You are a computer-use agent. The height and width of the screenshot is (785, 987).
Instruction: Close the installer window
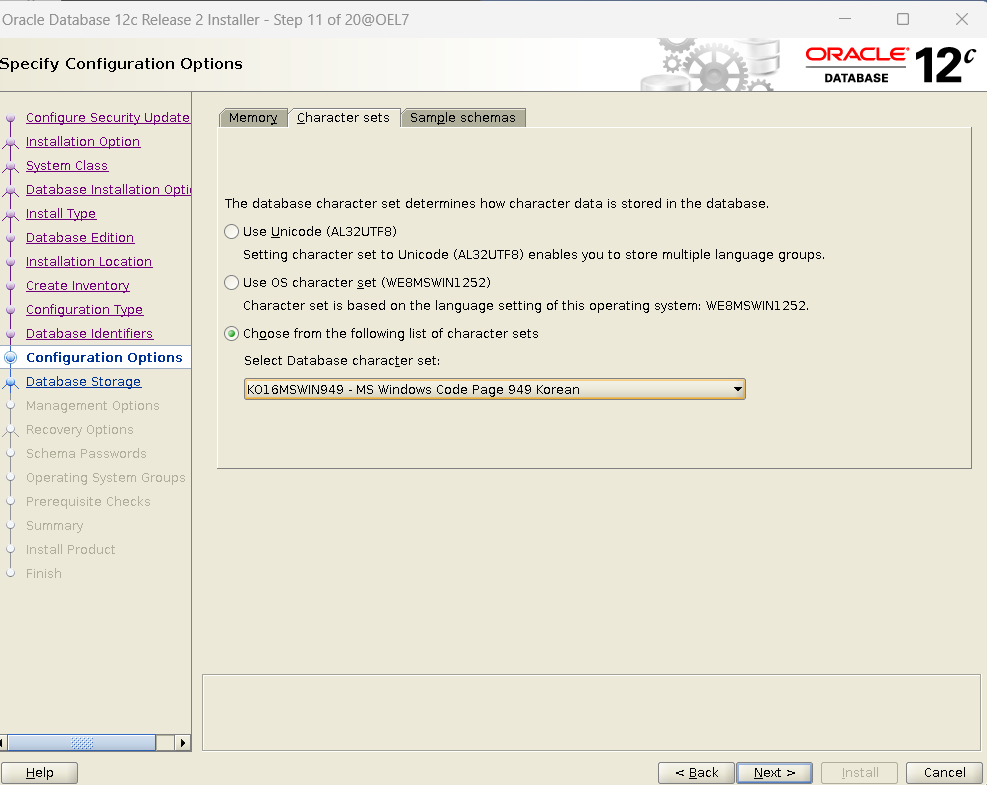click(961, 20)
